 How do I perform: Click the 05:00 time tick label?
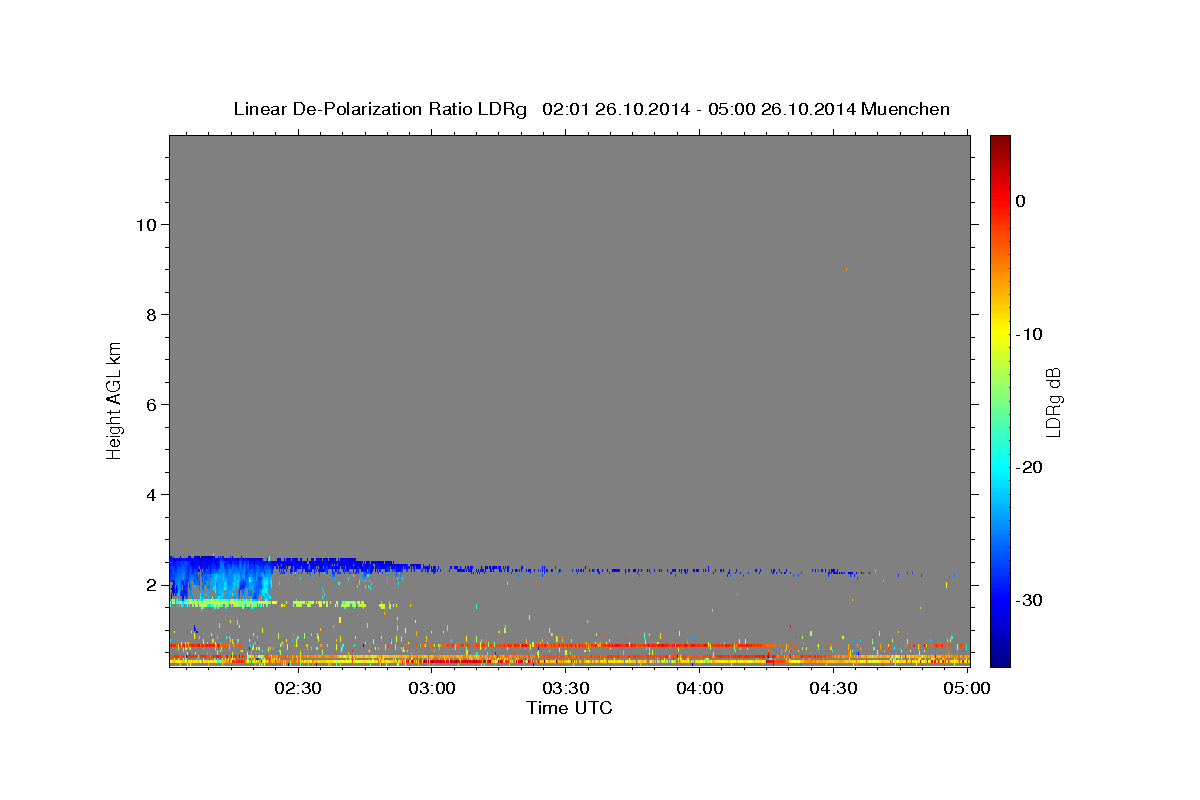click(967, 688)
